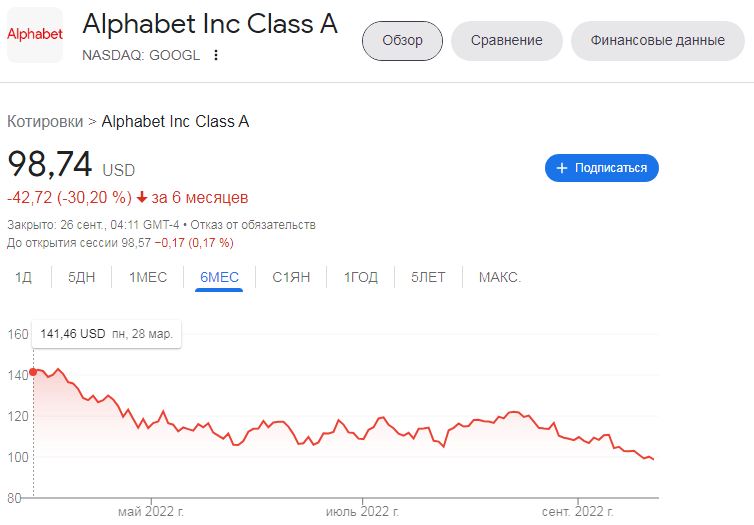Select the 5ЛЕТ range
This screenshot has width=754, height=525.
tap(428, 277)
